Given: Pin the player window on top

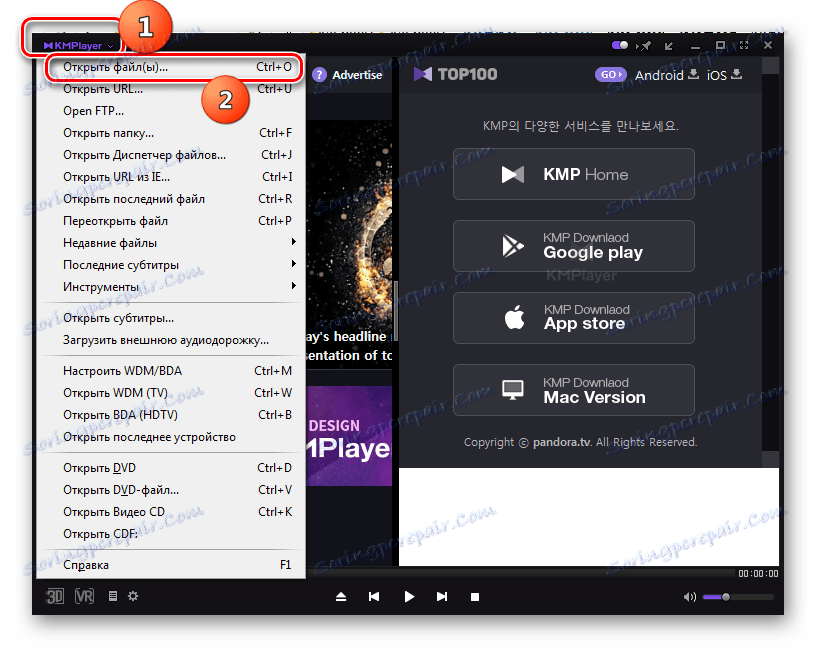Looking at the screenshot, I should (x=644, y=46).
